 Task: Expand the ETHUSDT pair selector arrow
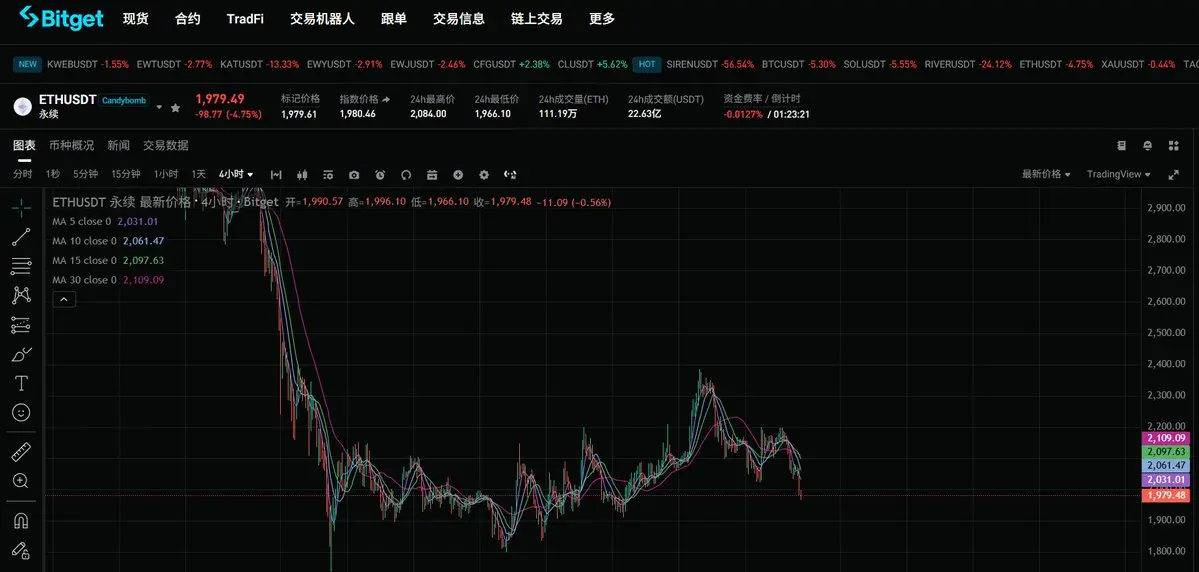[159, 108]
